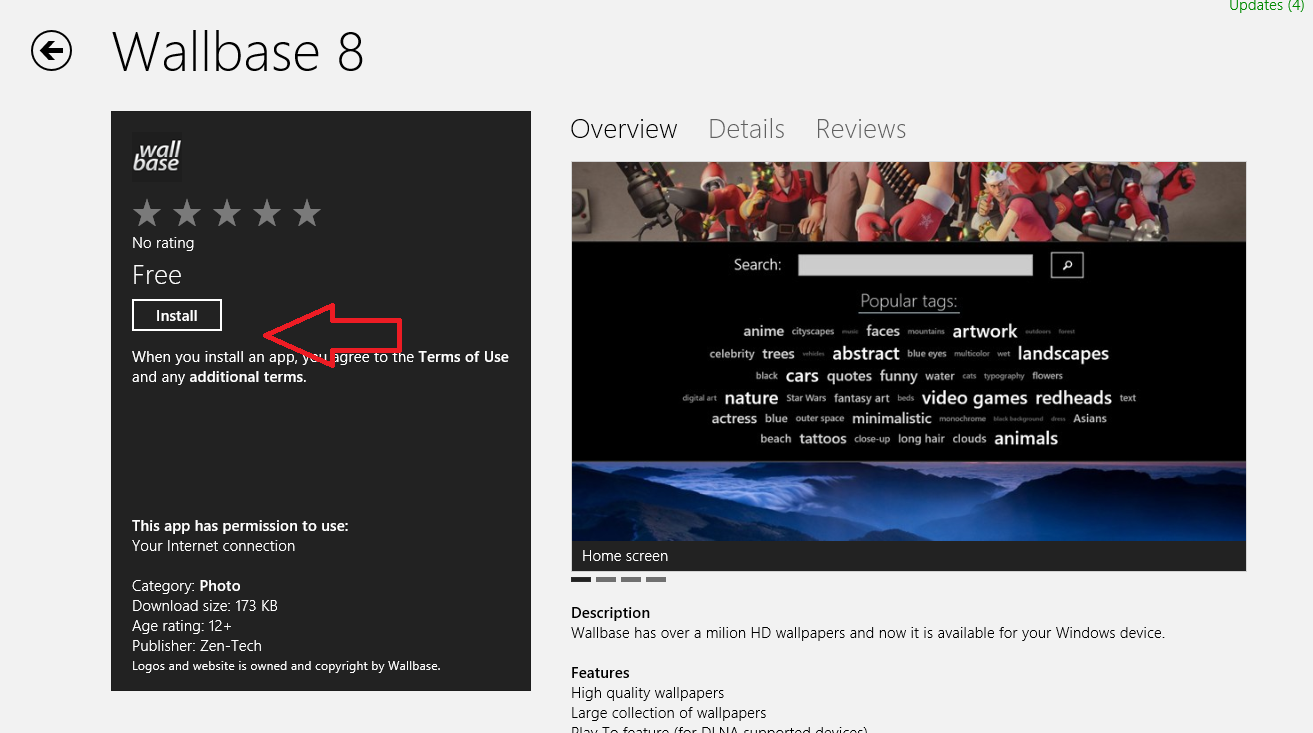Click the Wallbase 8 page title
1313x733 pixels.
click(x=238, y=52)
